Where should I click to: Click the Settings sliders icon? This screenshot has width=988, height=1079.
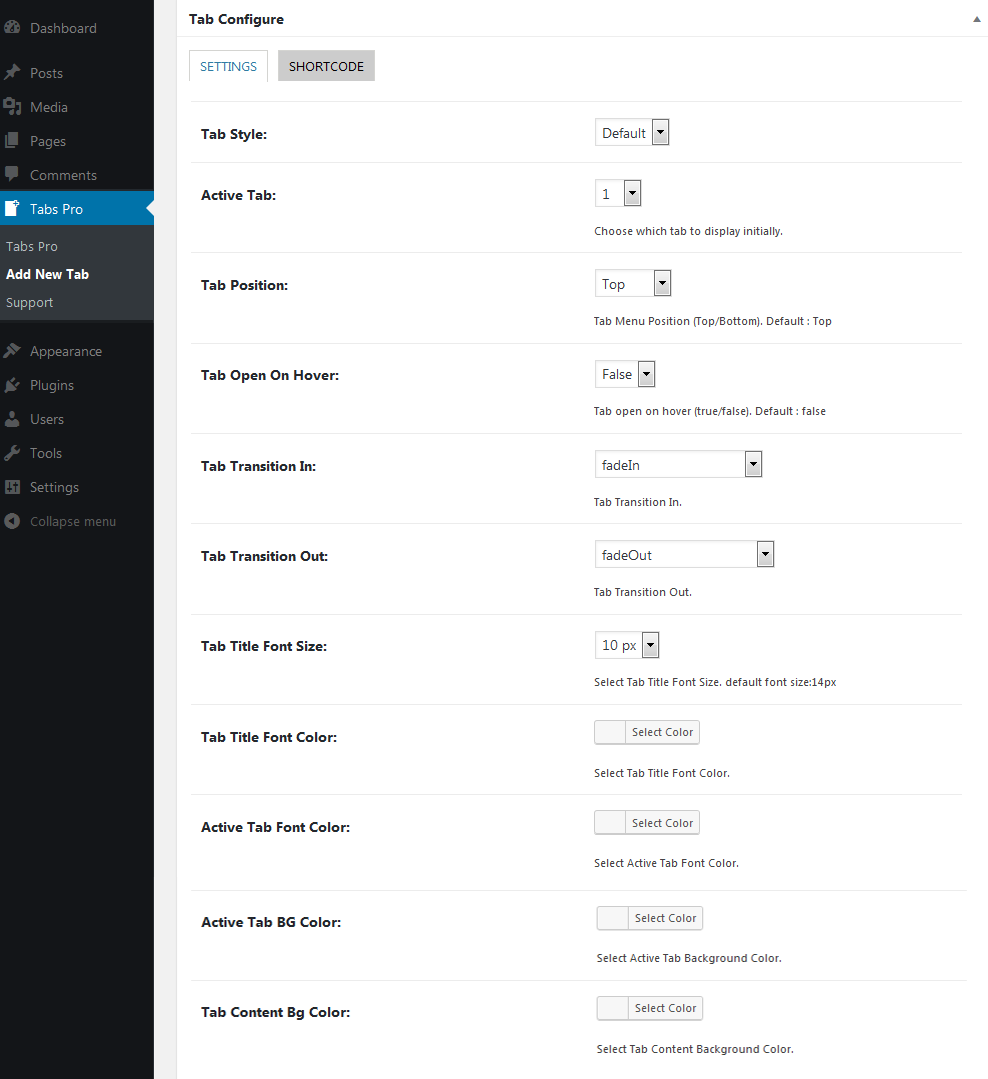12,487
